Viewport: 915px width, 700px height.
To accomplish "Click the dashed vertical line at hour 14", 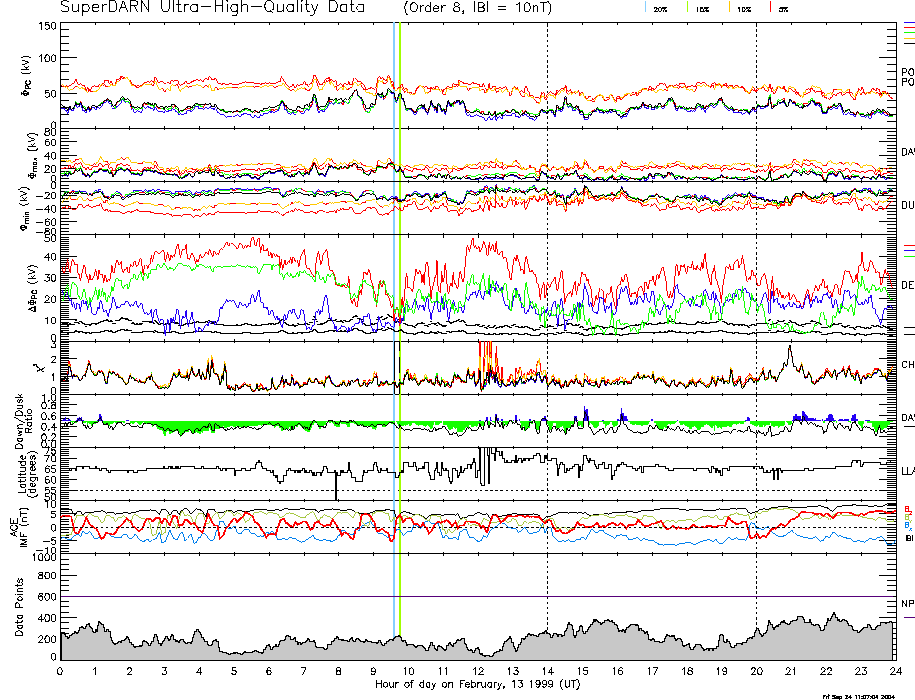I will click(548, 300).
